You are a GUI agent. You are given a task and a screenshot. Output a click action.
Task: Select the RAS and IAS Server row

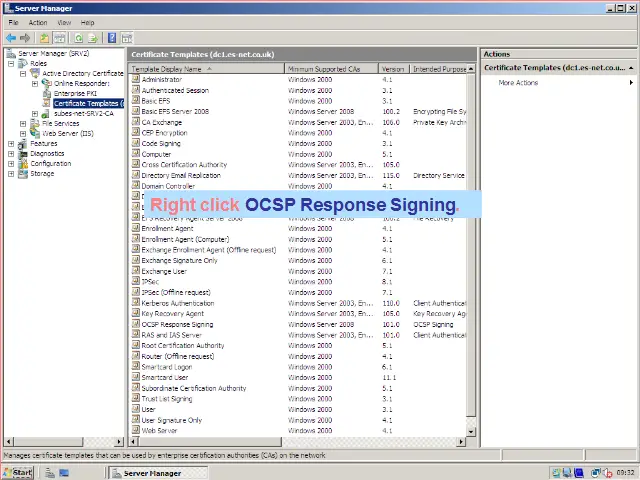point(298,335)
